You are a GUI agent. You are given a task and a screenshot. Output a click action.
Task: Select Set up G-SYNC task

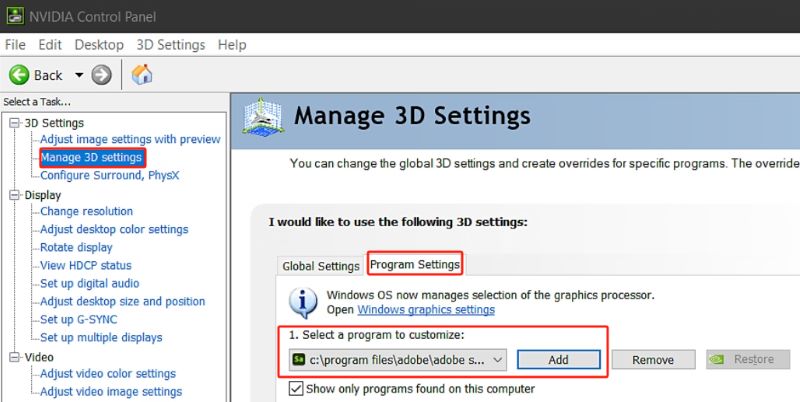click(79, 320)
